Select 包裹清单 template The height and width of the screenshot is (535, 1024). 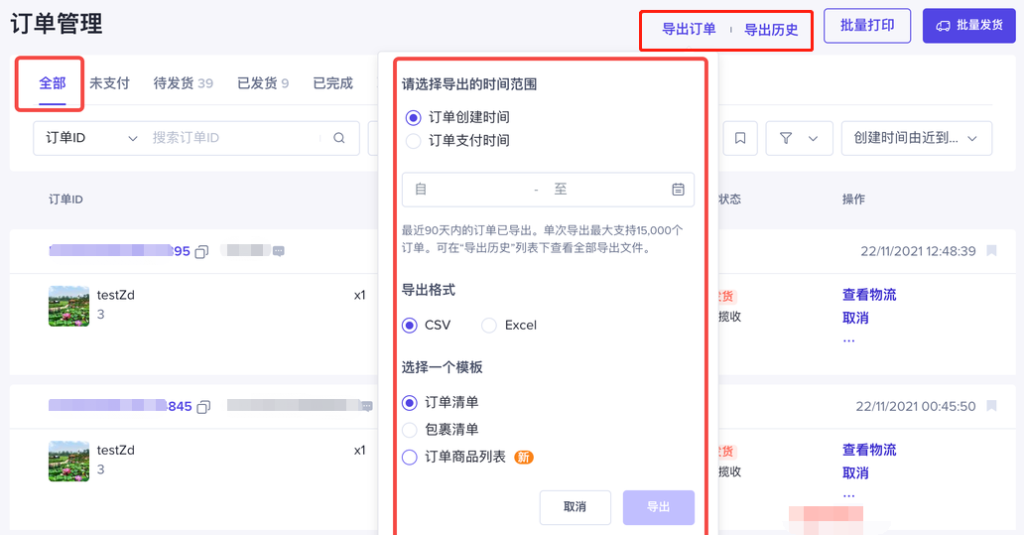click(x=409, y=430)
